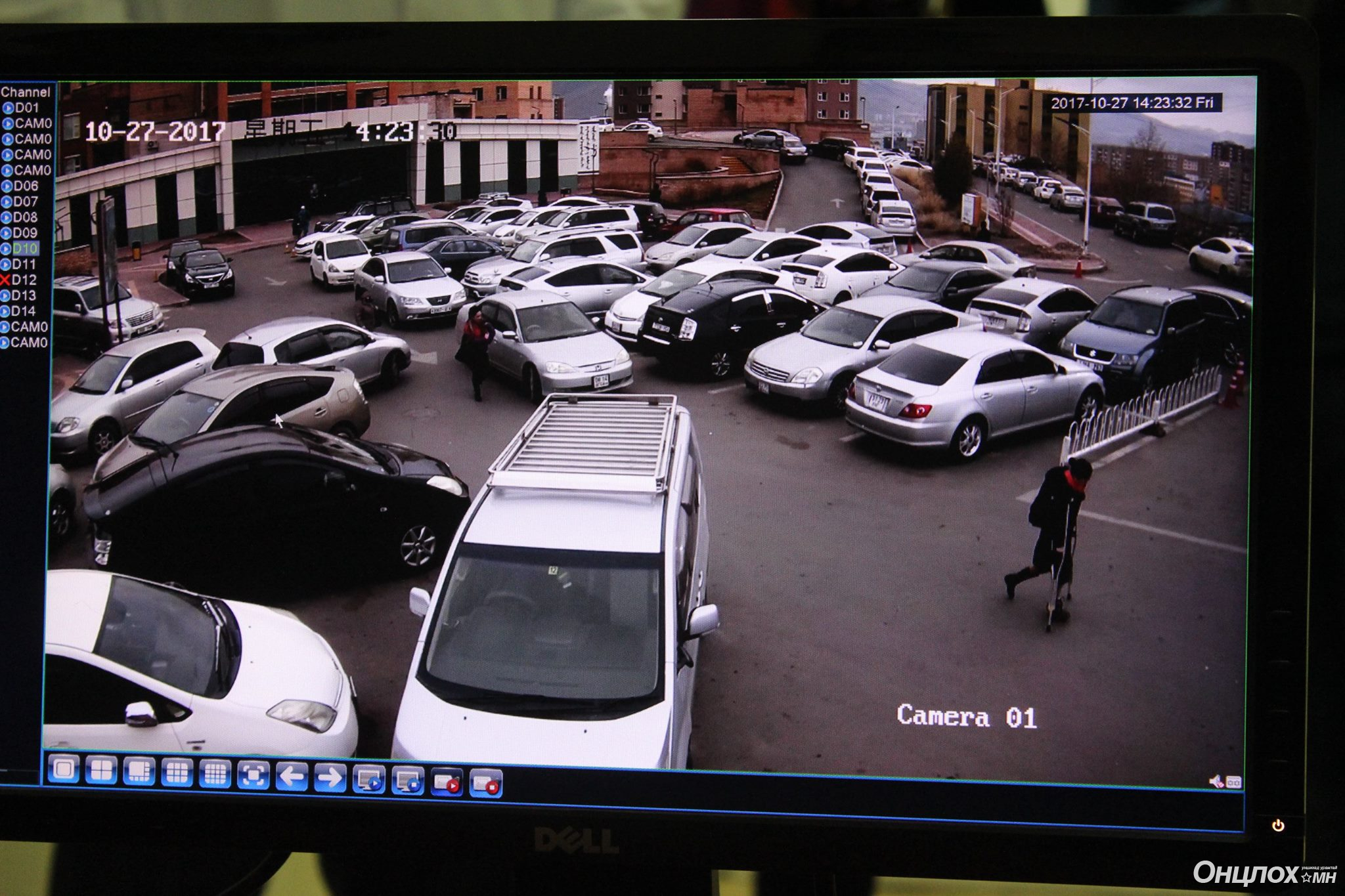The width and height of the screenshot is (1345, 896).
Task: Click the play icon beside D09
Action: click(x=7, y=234)
